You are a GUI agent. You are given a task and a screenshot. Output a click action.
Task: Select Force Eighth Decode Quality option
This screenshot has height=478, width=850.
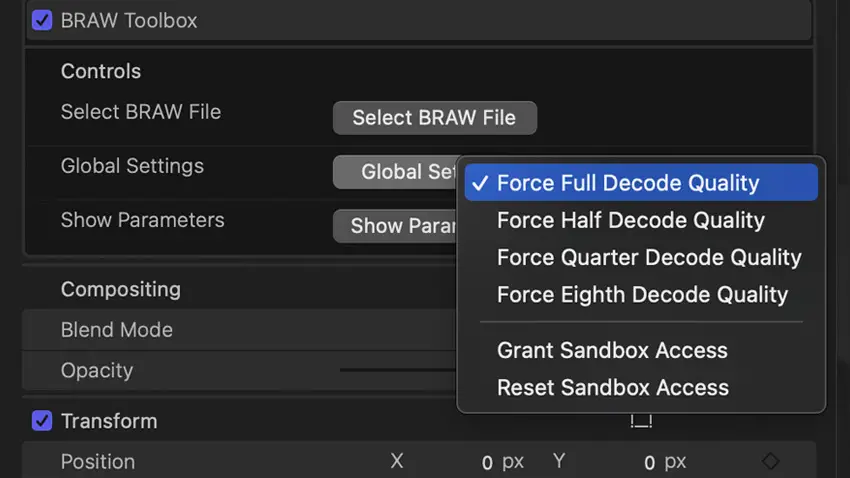coord(641,295)
